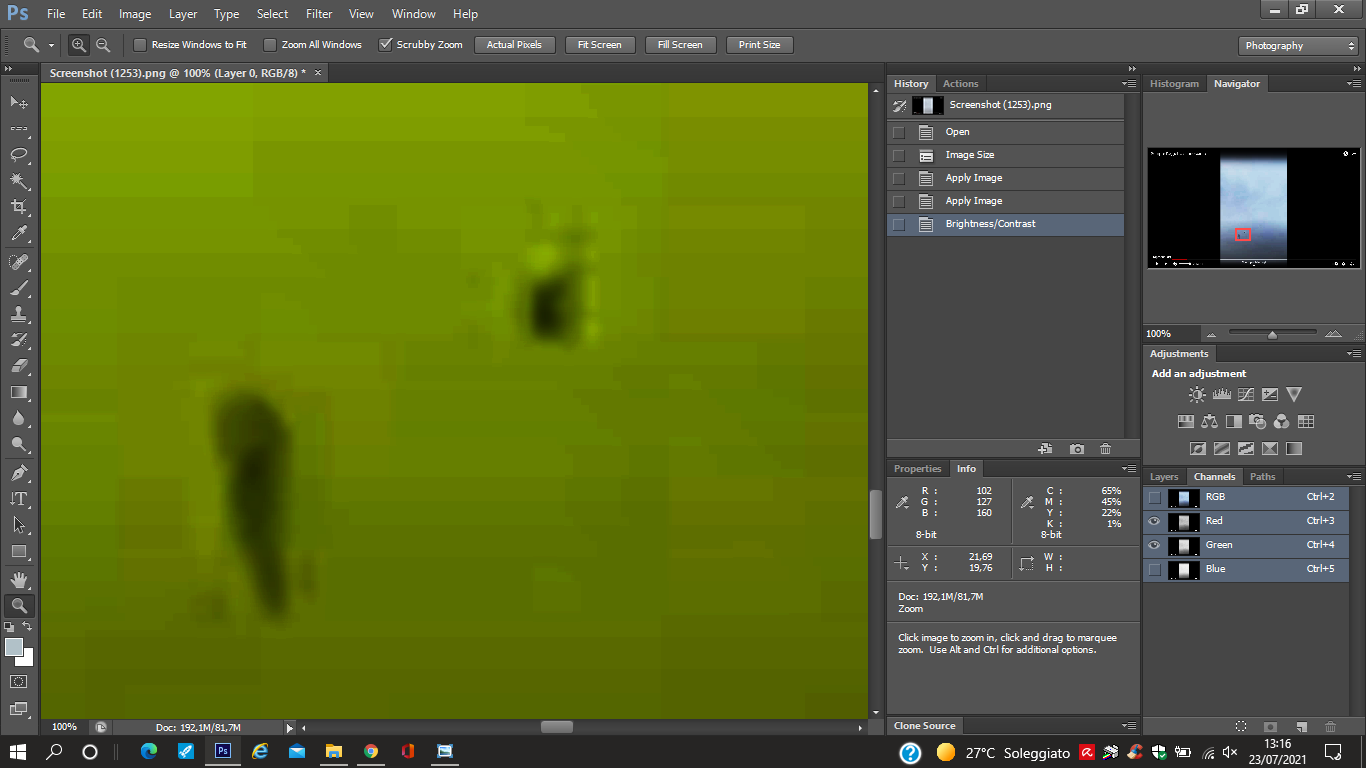Add a Brightness/Contrast adjustment icon
Viewport: 1366px width, 768px height.
point(1197,395)
